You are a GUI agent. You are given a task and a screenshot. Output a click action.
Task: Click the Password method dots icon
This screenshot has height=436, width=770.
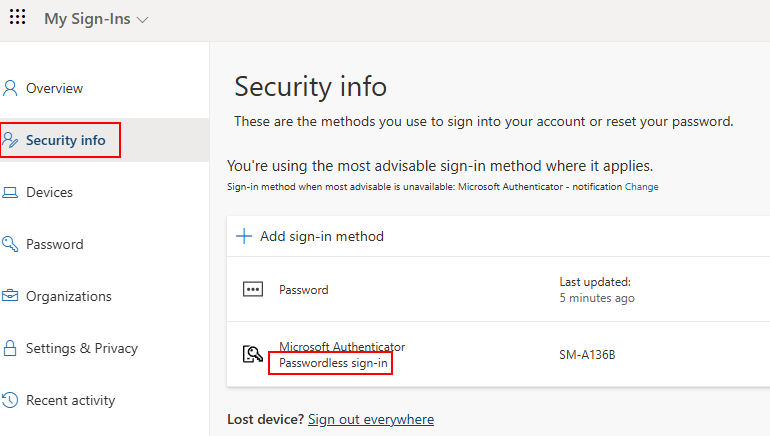click(253, 290)
